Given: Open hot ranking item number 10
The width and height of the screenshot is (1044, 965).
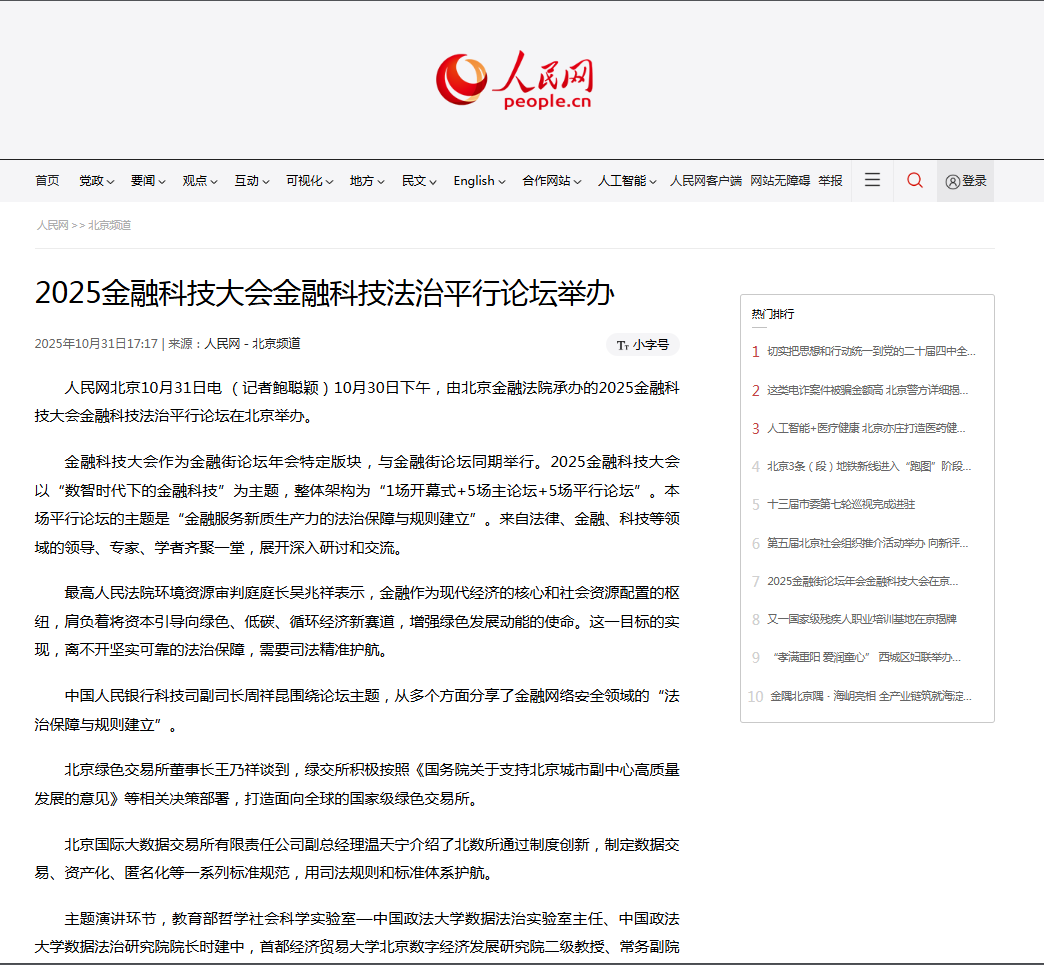Looking at the screenshot, I should pyautogui.click(x=870, y=696).
